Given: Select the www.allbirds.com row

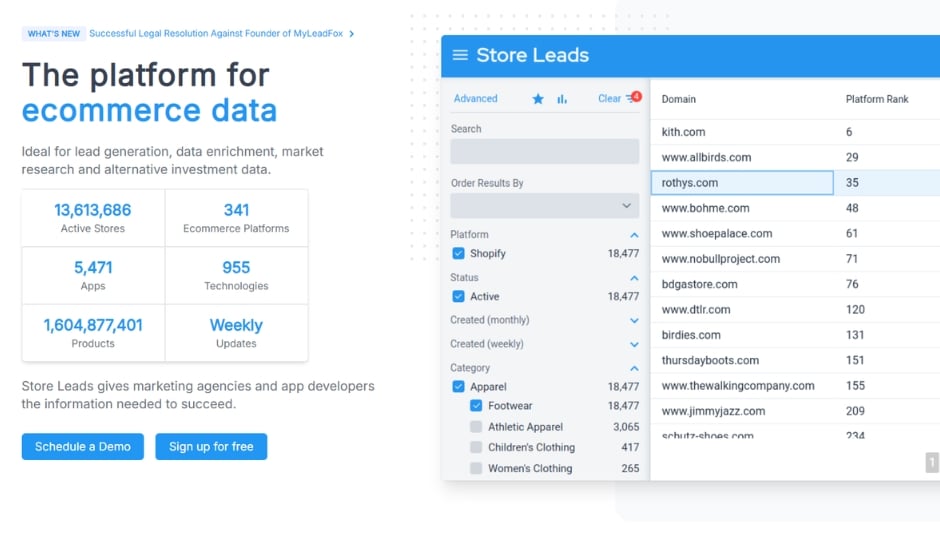Looking at the screenshot, I should (795, 157).
